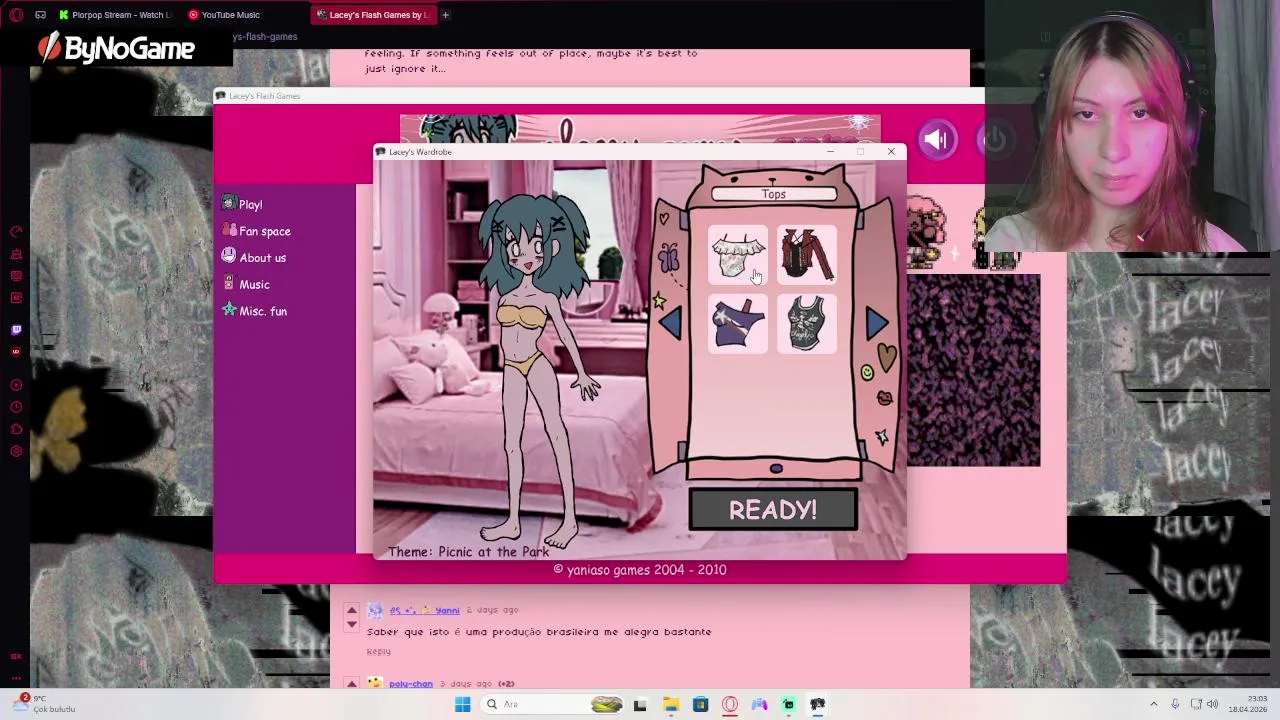The image size is (1280, 720).
Task: Open poly-chan's user profile link
Action: (411, 684)
